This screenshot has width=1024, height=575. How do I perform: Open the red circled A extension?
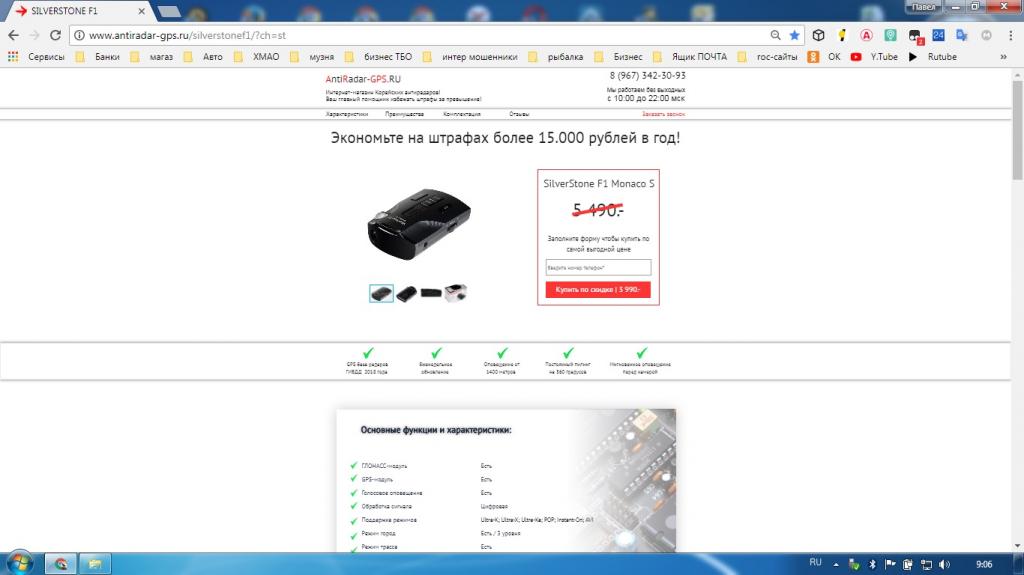coord(866,35)
